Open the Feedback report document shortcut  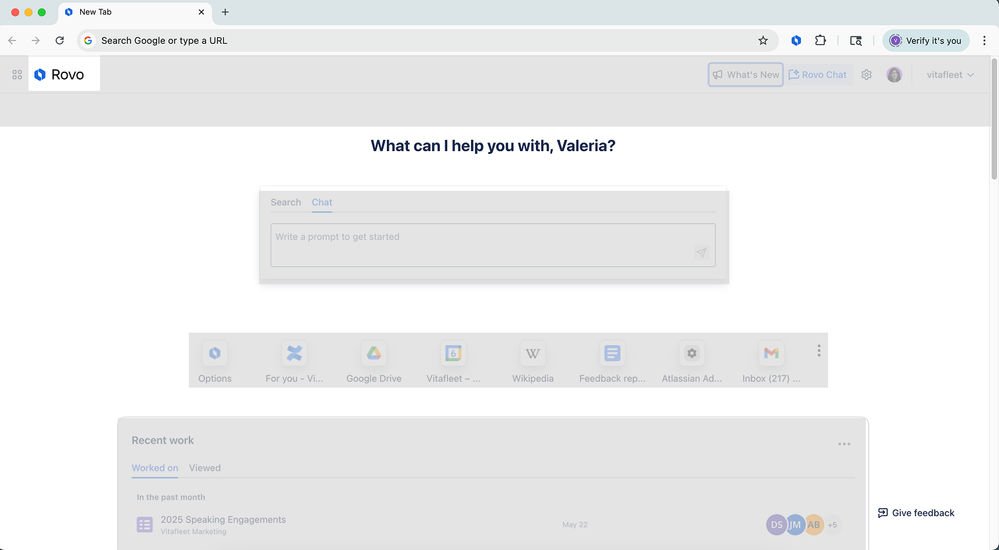[x=612, y=362]
